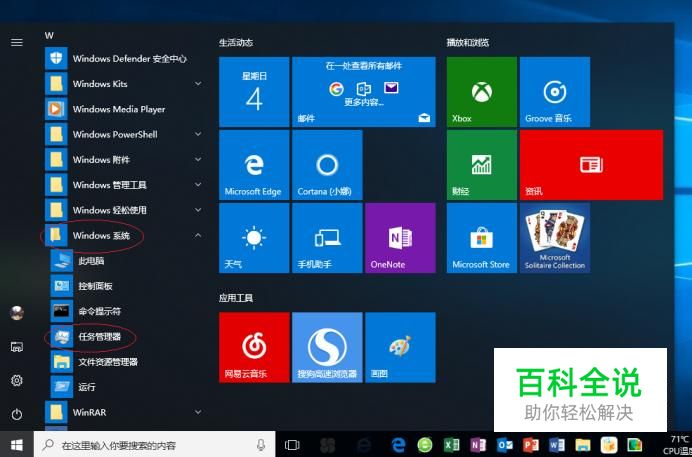
Task: Open File Explorer from the taskbar
Action: pos(583,445)
